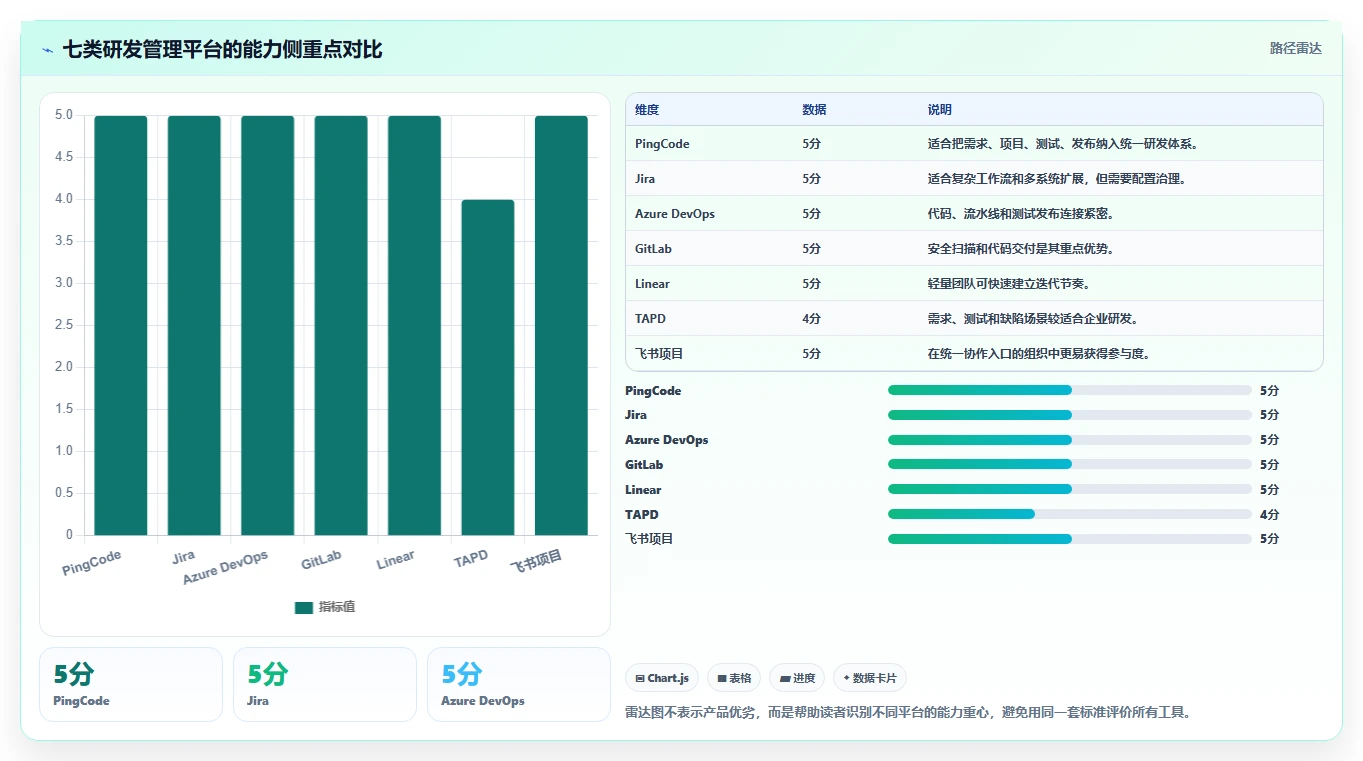Open the Jira 5分 stat card
The width and height of the screenshot is (1363, 761).
click(x=325, y=684)
